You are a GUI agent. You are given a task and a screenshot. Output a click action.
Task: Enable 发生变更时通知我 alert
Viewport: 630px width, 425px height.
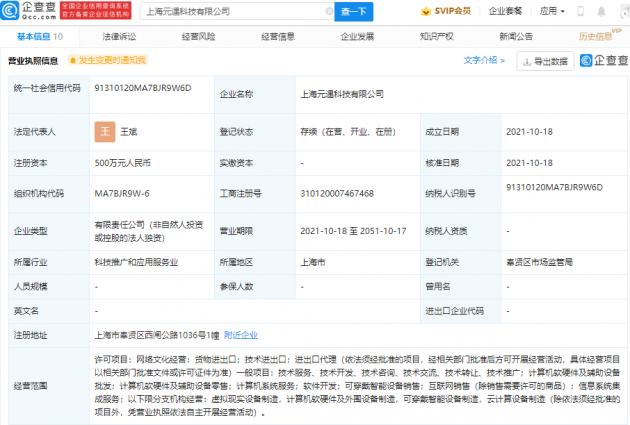tap(108, 60)
